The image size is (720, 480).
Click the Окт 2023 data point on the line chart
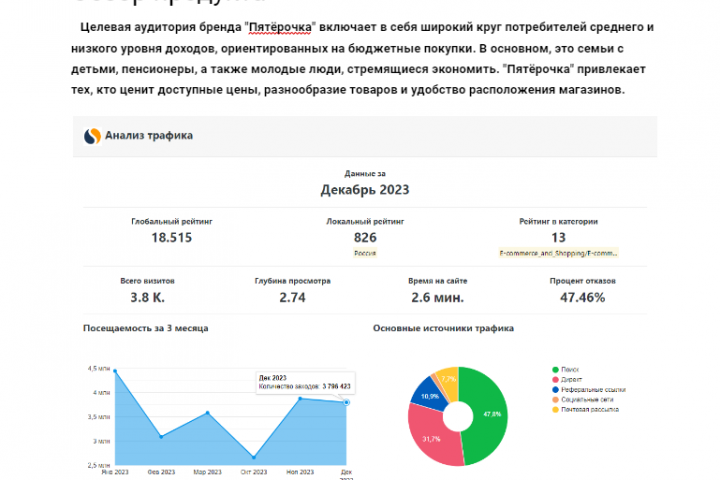click(254, 457)
